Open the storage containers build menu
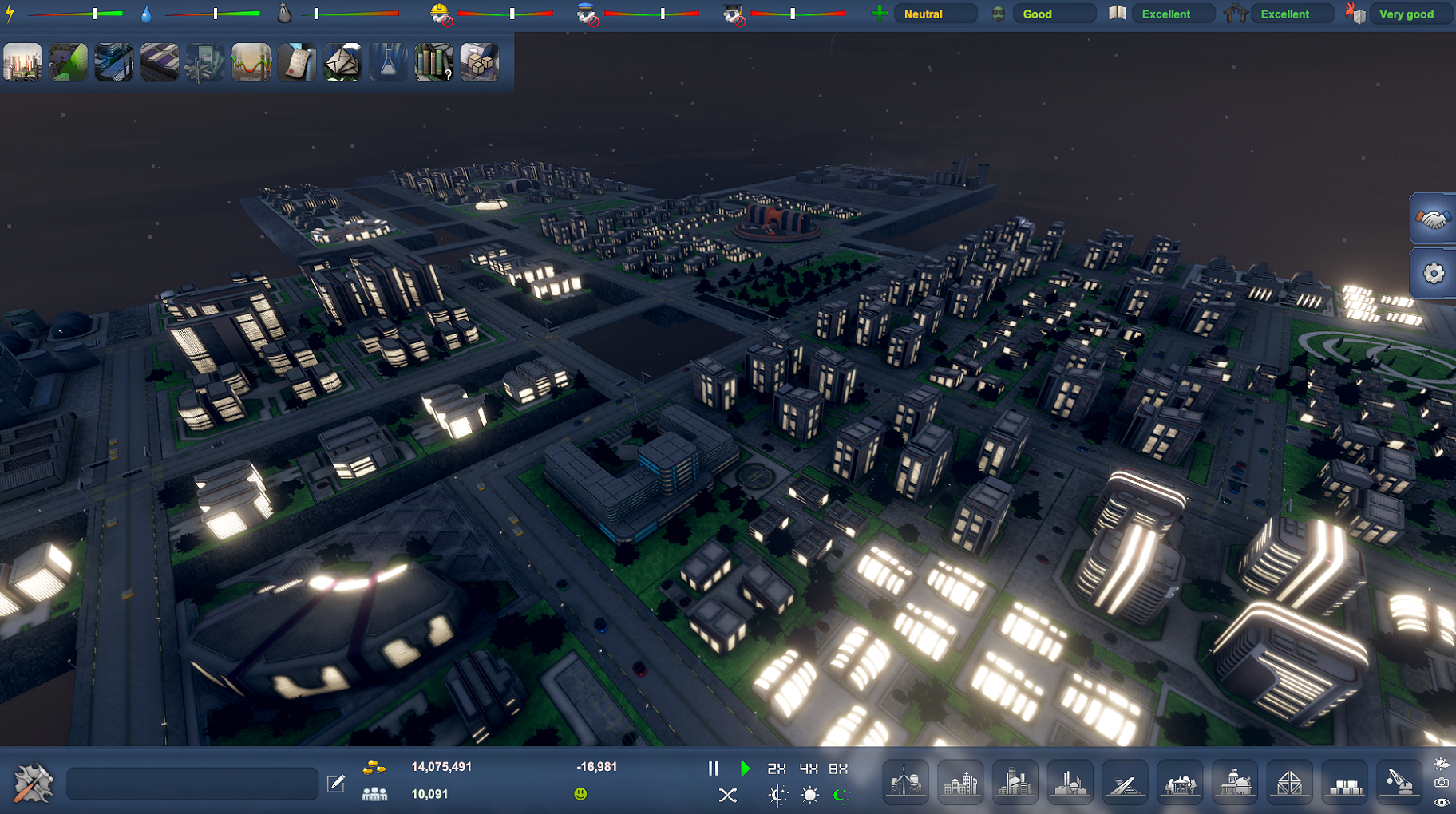 tap(1345, 782)
